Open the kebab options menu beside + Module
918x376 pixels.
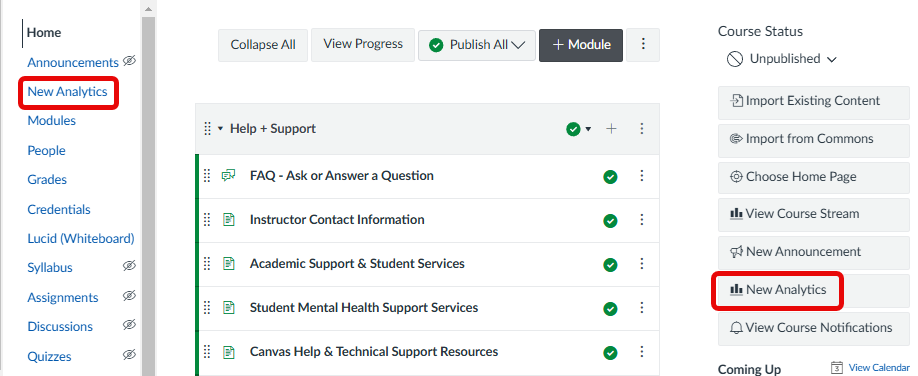point(643,45)
